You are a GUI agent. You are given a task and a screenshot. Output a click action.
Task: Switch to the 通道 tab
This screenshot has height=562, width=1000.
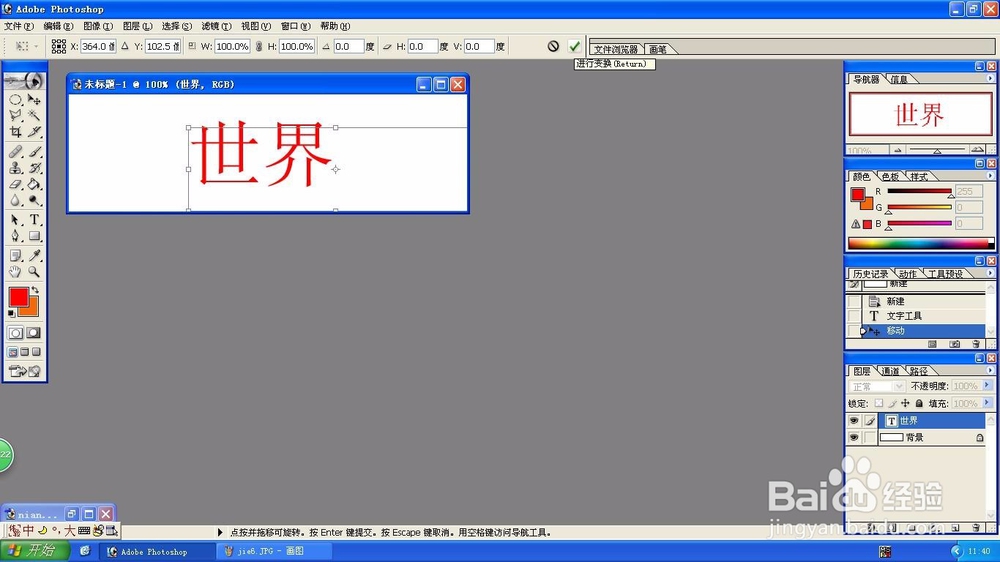890,371
